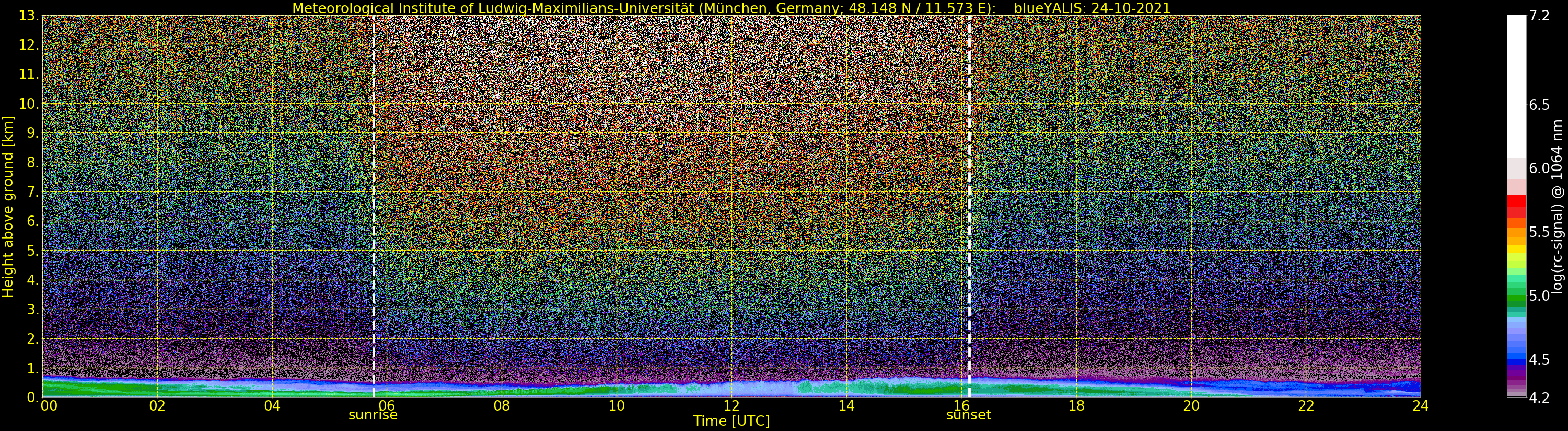Click the height axis tick '3.'
1568x431 pixels.
(x=32, y=309)
